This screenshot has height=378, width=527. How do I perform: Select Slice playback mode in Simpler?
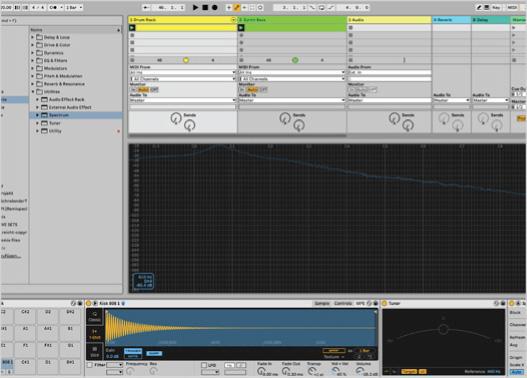coord(94,352)
